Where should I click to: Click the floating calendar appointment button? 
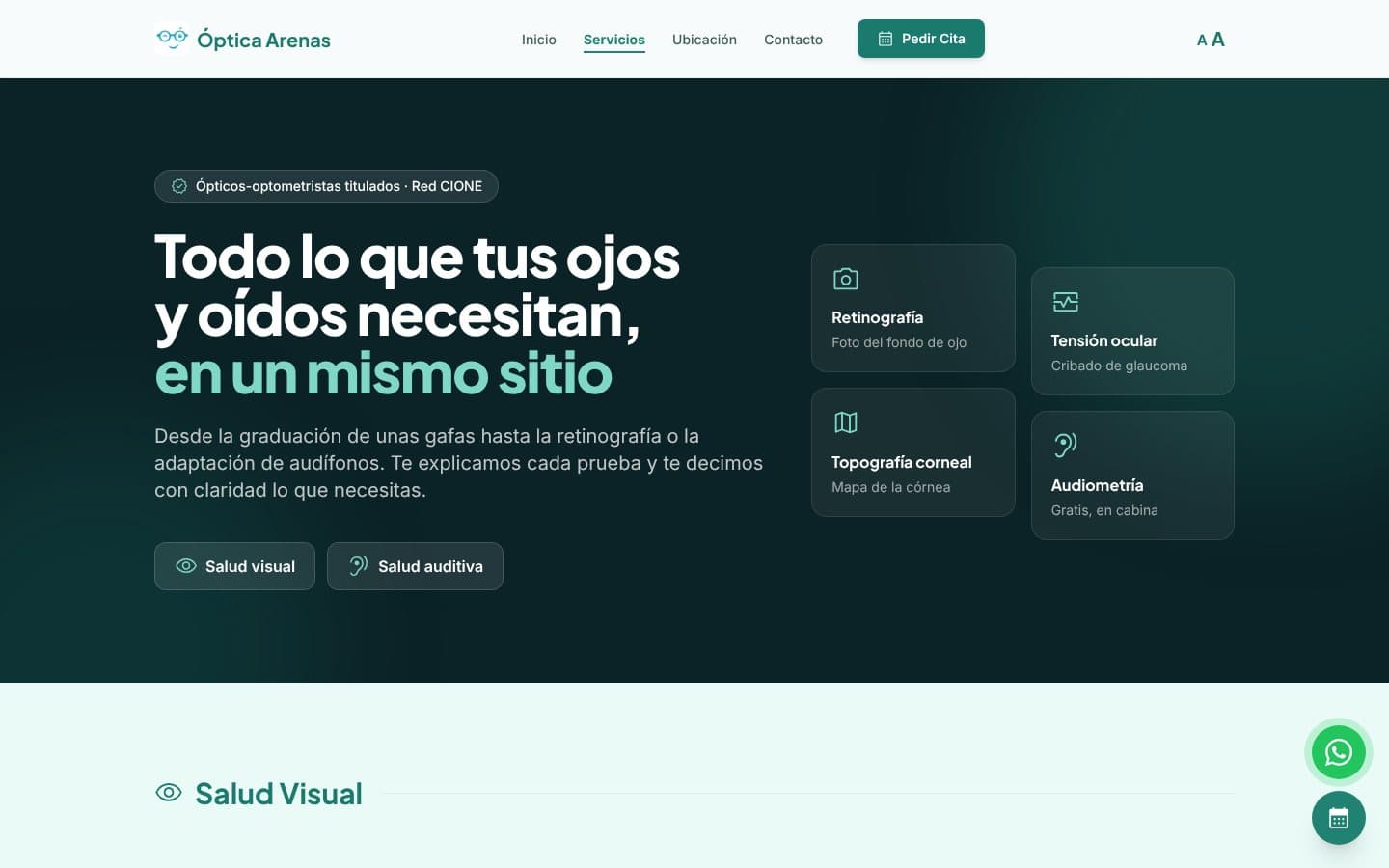pos(1338,818)
